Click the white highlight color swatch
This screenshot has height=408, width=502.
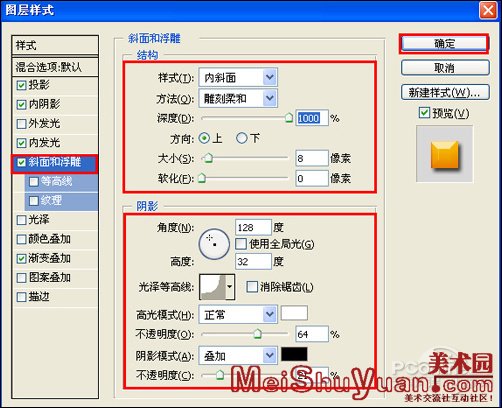tap(294, 313)
